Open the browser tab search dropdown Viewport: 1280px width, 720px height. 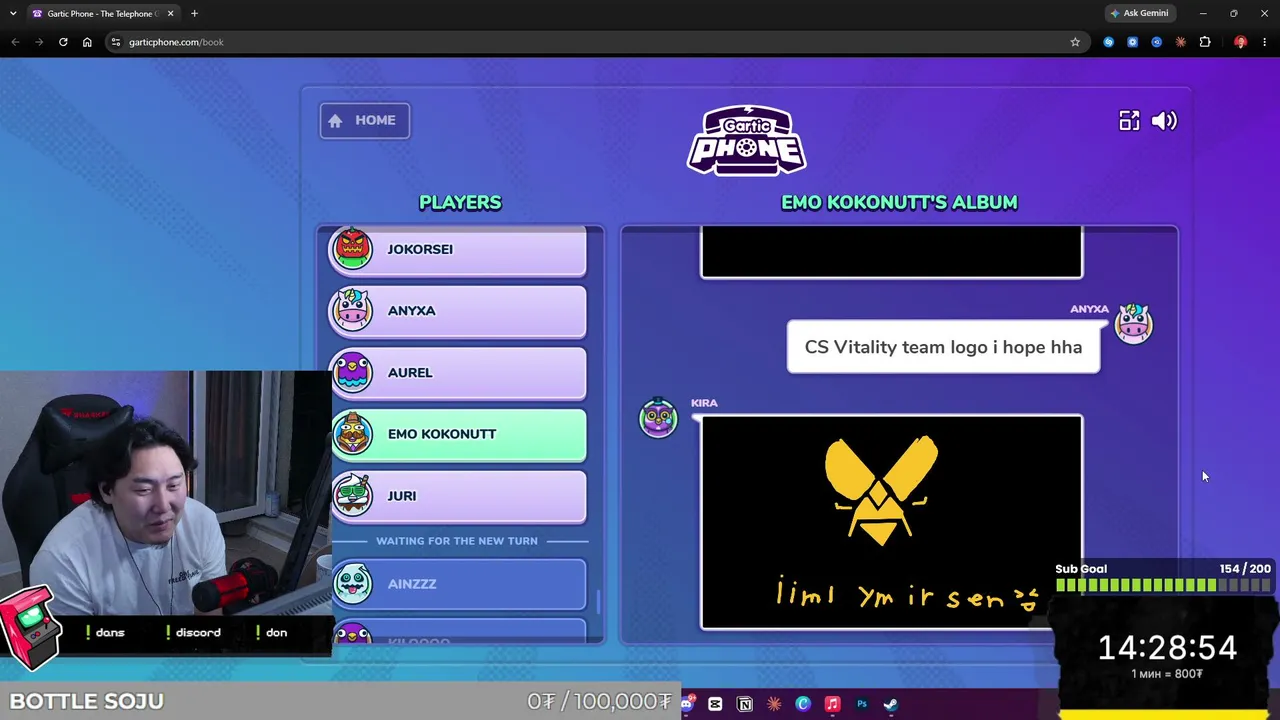point(13,14)
